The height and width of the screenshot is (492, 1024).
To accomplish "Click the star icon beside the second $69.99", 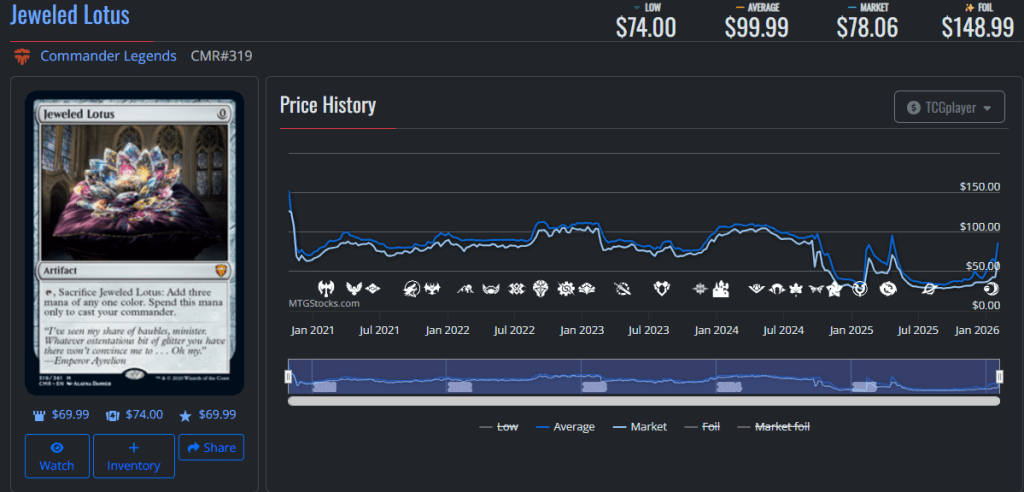I will pyautogui.click(x=186, y=415).
